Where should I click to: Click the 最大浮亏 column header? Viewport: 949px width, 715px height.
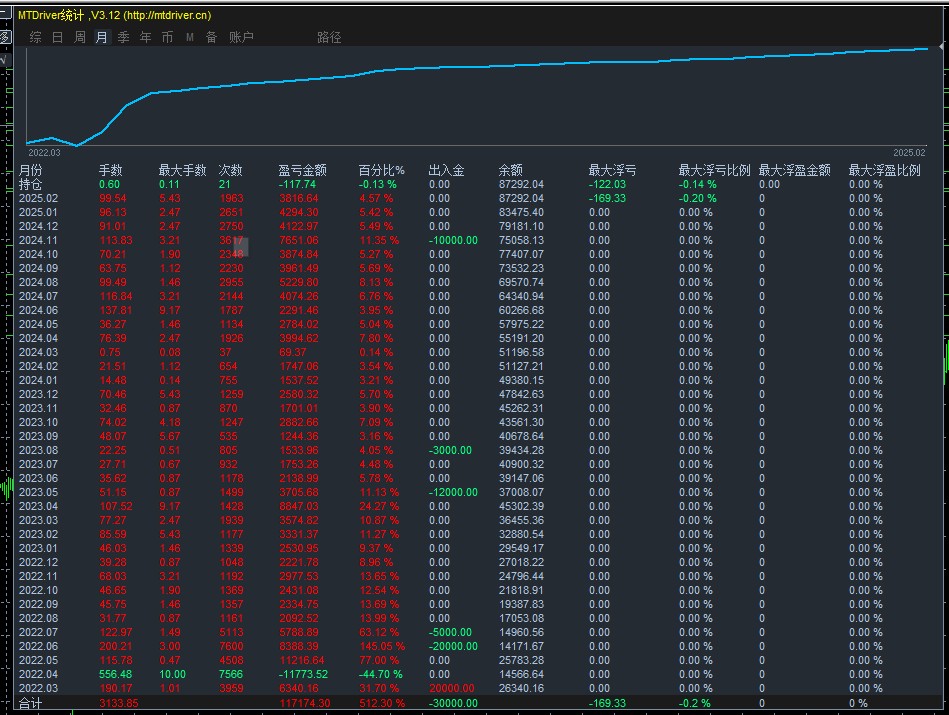click(612, 170)
